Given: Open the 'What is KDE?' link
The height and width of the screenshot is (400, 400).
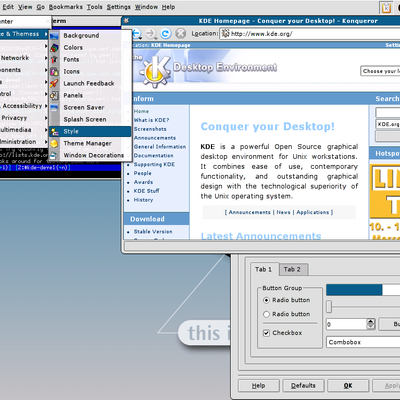Looking at the screenshot, I should tap(151, 120).
